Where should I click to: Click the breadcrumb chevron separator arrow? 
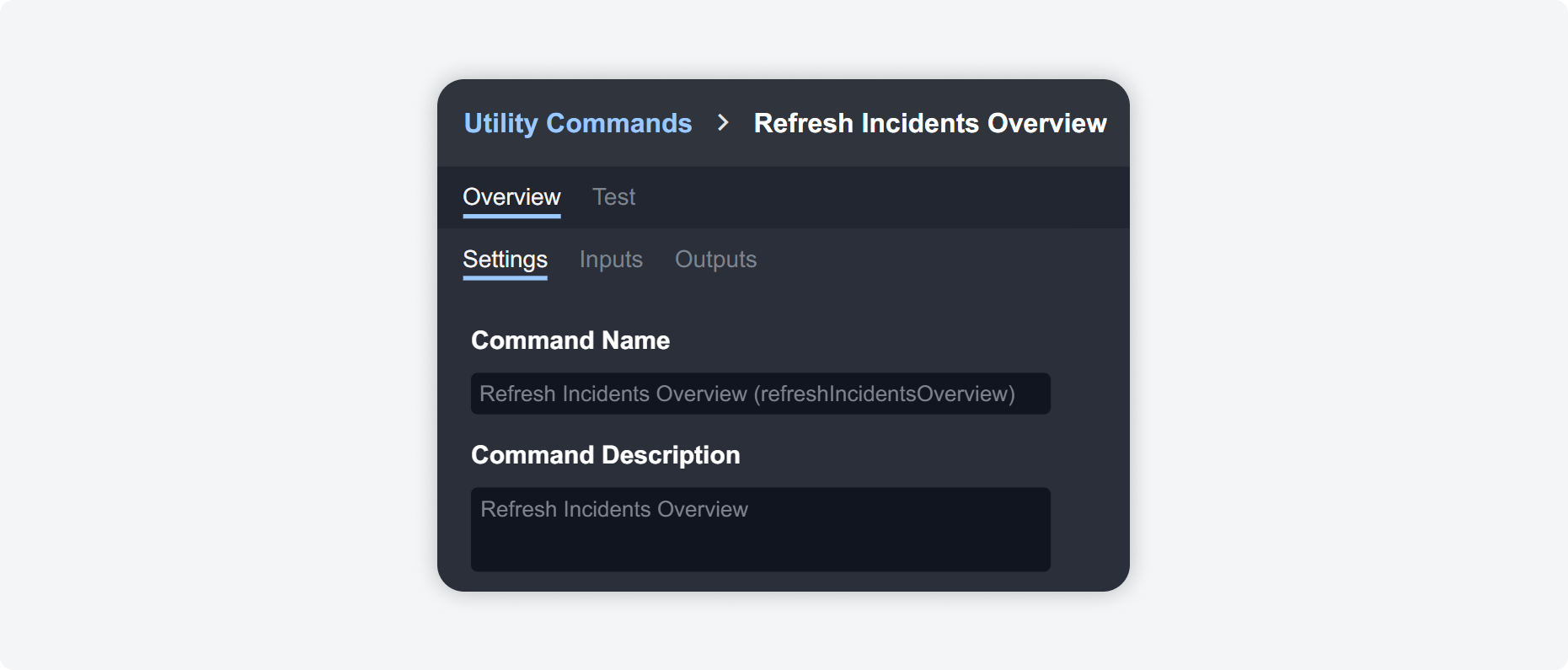pyautogui.click(x=723, y=123)
